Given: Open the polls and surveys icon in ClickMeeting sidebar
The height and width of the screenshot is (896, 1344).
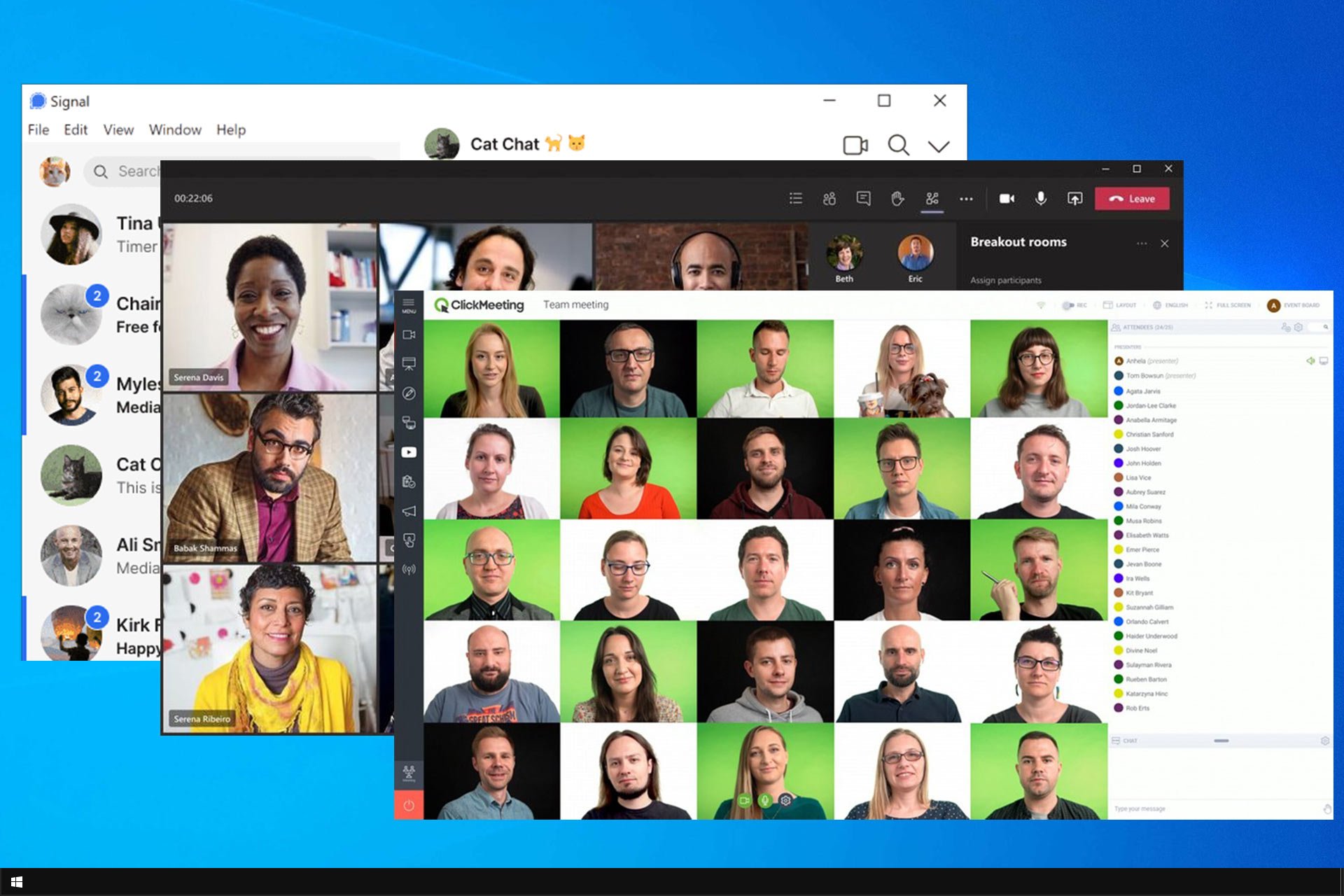Looking at the screenshot, I should 409,482.
